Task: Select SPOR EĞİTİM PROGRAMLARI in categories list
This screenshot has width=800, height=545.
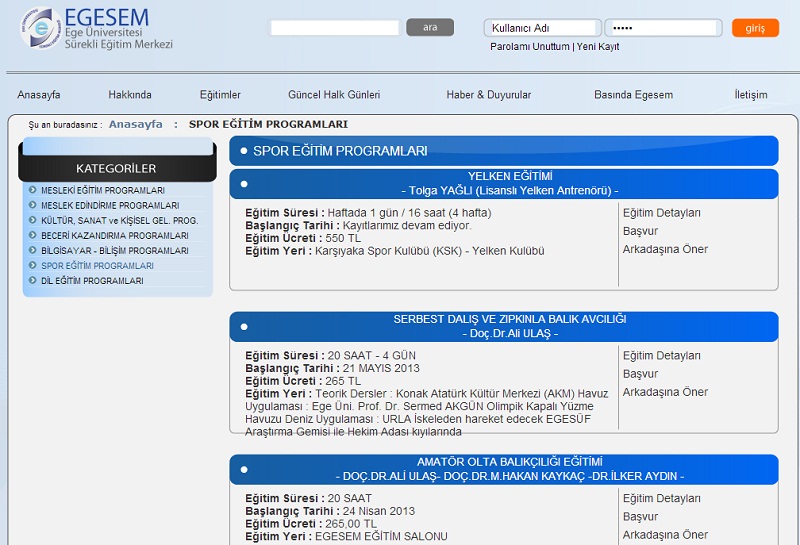Action: (97, 265)
